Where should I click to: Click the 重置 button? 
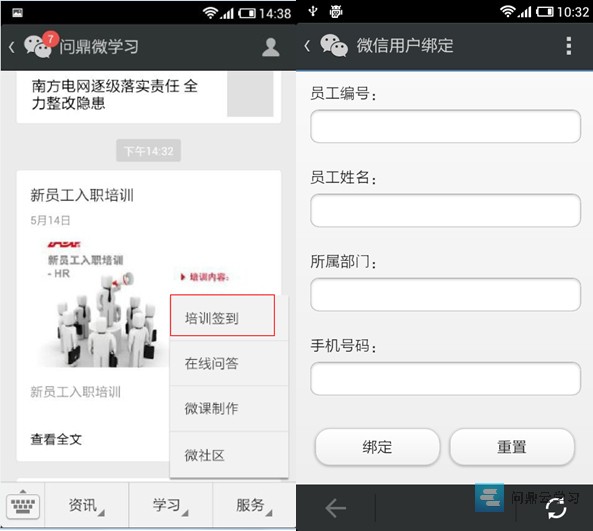(512, 447)
